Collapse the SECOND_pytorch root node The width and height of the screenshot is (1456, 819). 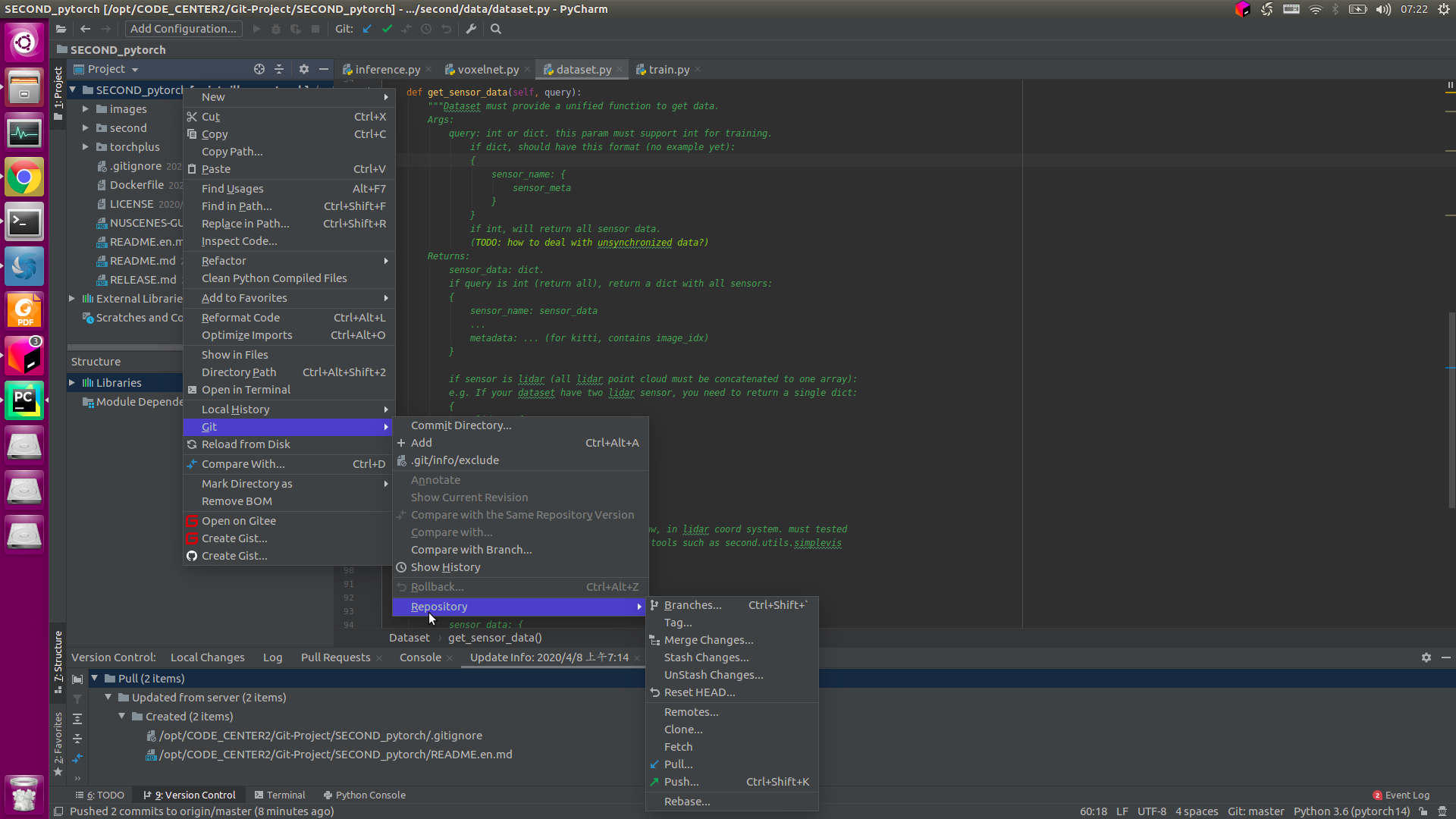[x=73, y=90]
